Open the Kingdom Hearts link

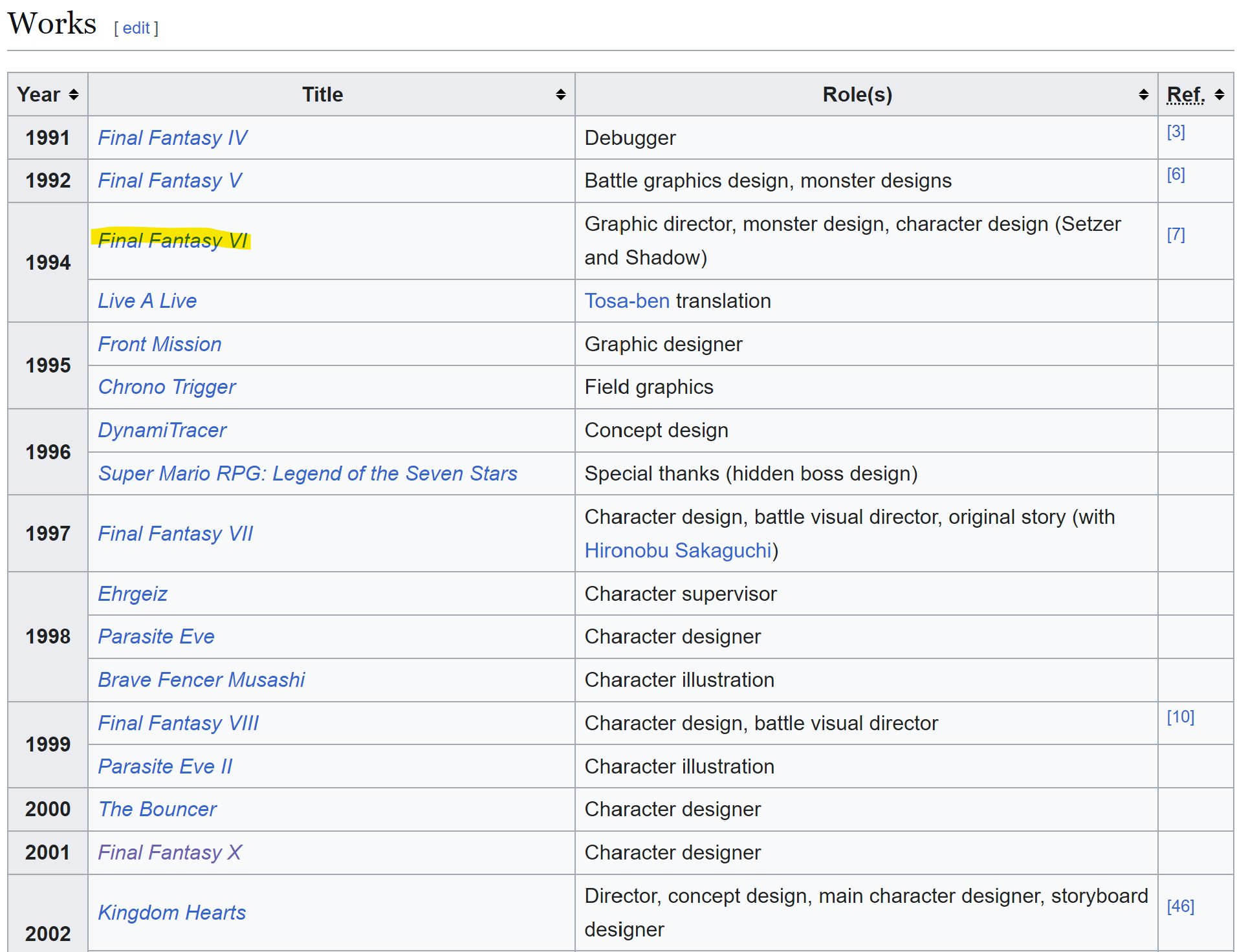pos(171,913)
